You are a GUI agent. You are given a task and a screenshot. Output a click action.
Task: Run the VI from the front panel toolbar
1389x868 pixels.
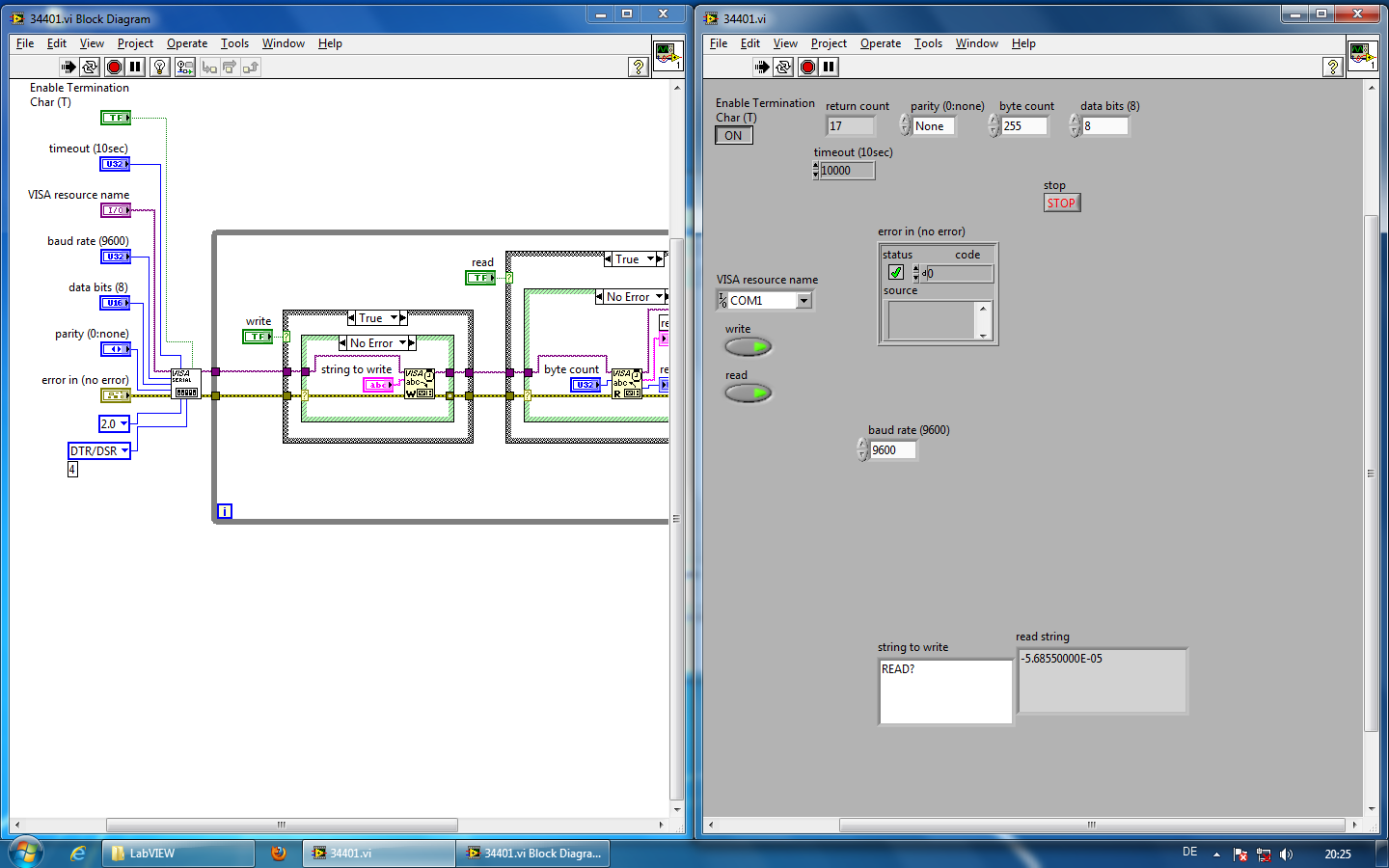point(762,67)
